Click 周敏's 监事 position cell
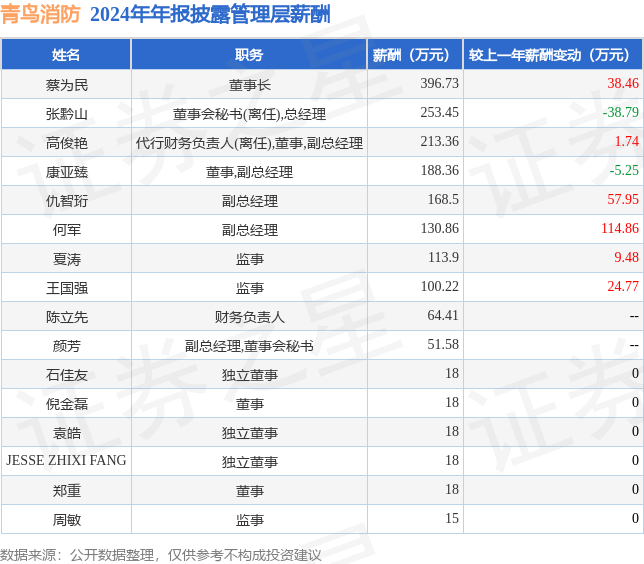This screenshot has height=564, width=644. tap(250, 520)
